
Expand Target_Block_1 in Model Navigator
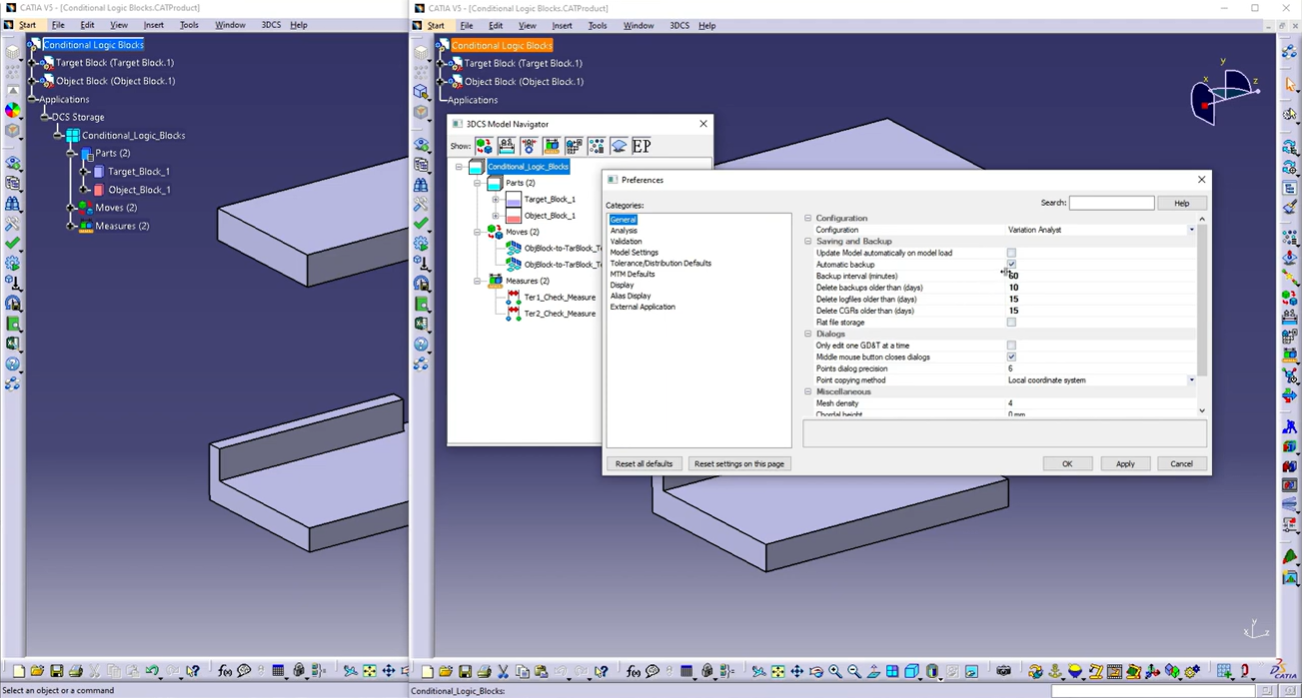[x=496, y=199]
